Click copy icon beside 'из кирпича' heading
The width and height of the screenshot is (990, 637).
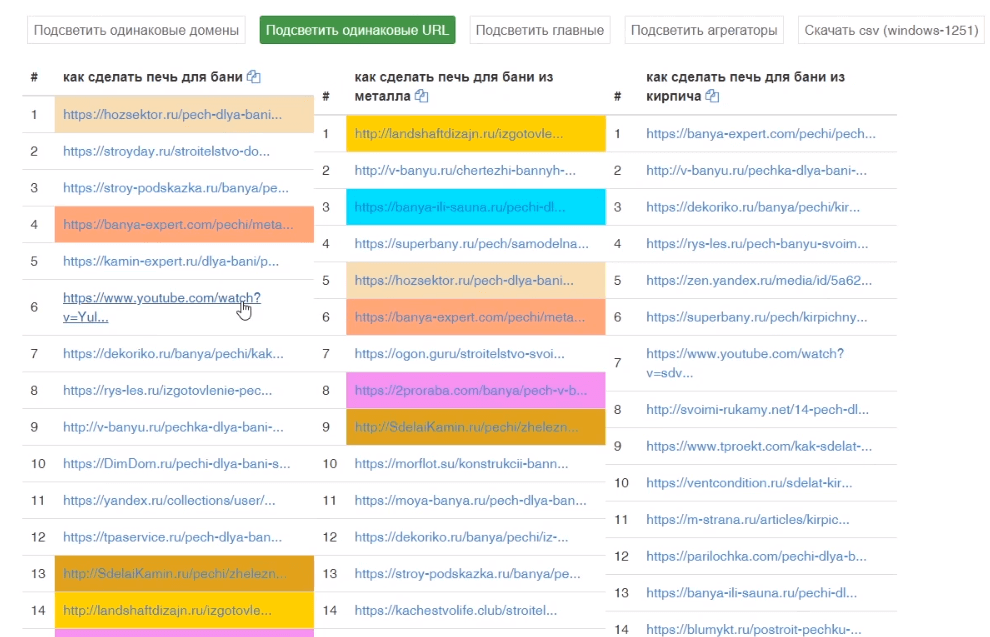click(x=712, y=96)
